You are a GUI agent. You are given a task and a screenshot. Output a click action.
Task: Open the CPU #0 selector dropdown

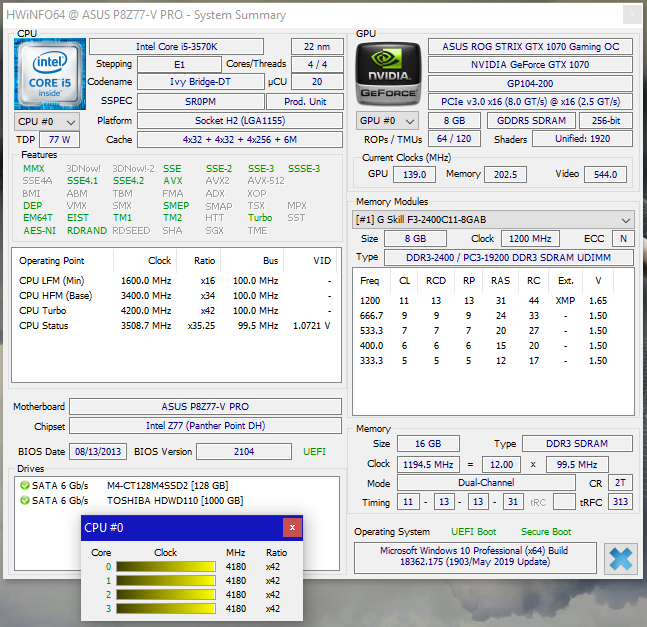tap(47, 122)
